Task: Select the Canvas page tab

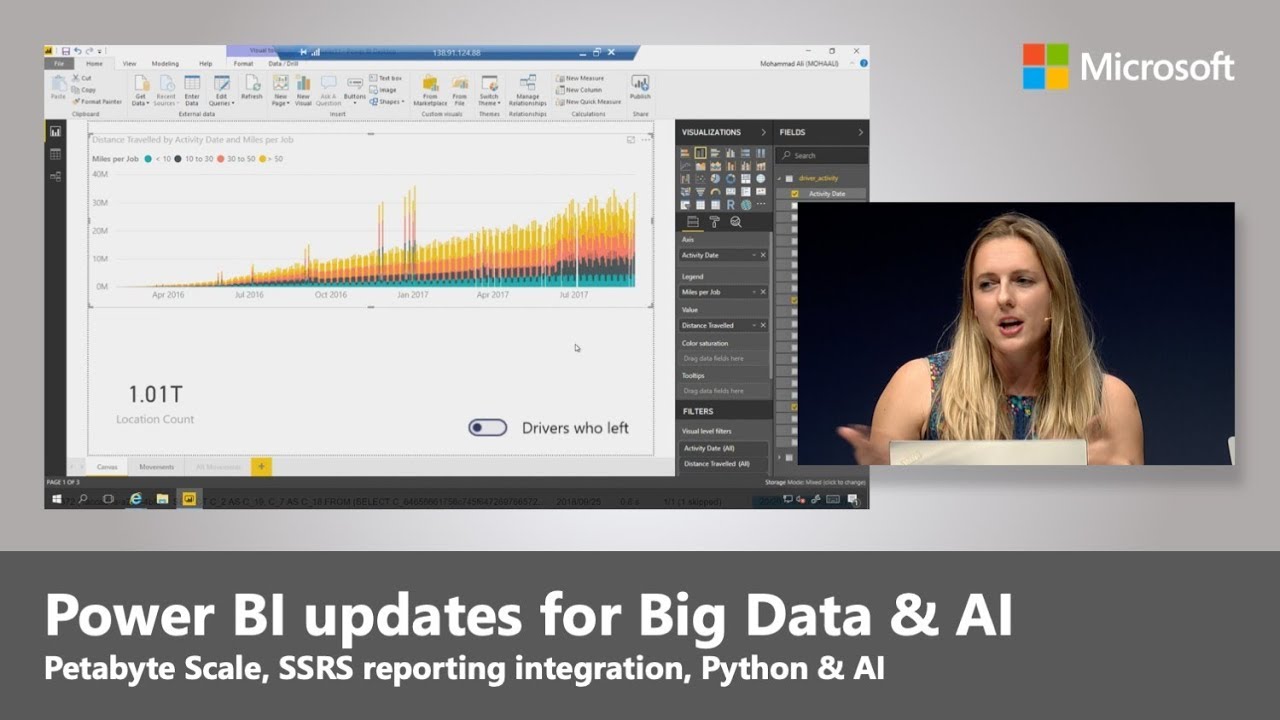Action: (x=107, y=467)
